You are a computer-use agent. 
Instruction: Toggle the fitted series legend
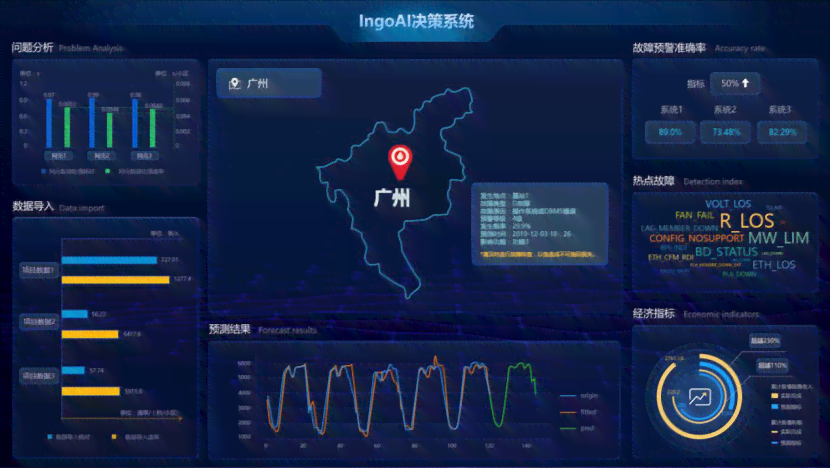point(578,412)
